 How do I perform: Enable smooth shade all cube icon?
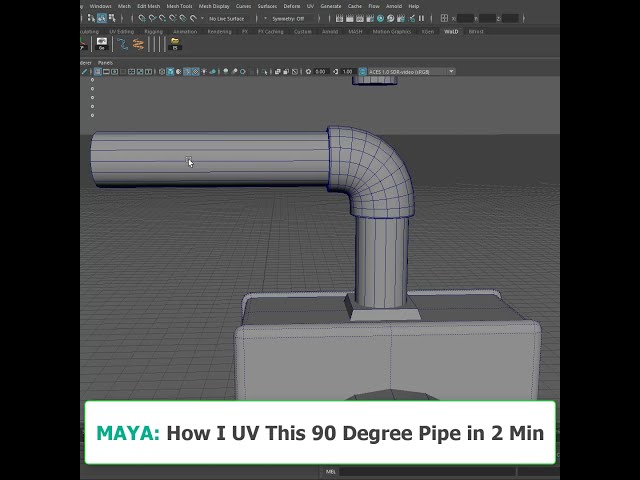pyautogui.click(x=170, y=72)
